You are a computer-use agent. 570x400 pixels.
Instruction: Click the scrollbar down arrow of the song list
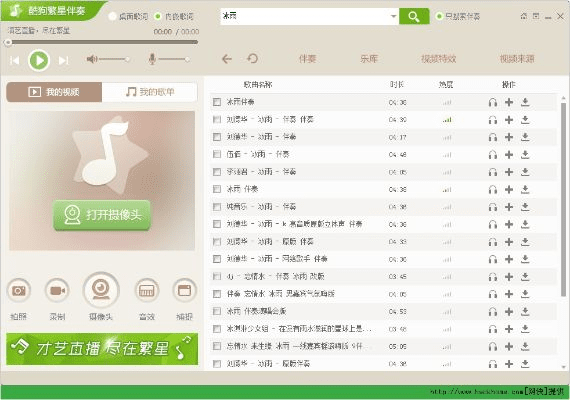coord(563,367)
